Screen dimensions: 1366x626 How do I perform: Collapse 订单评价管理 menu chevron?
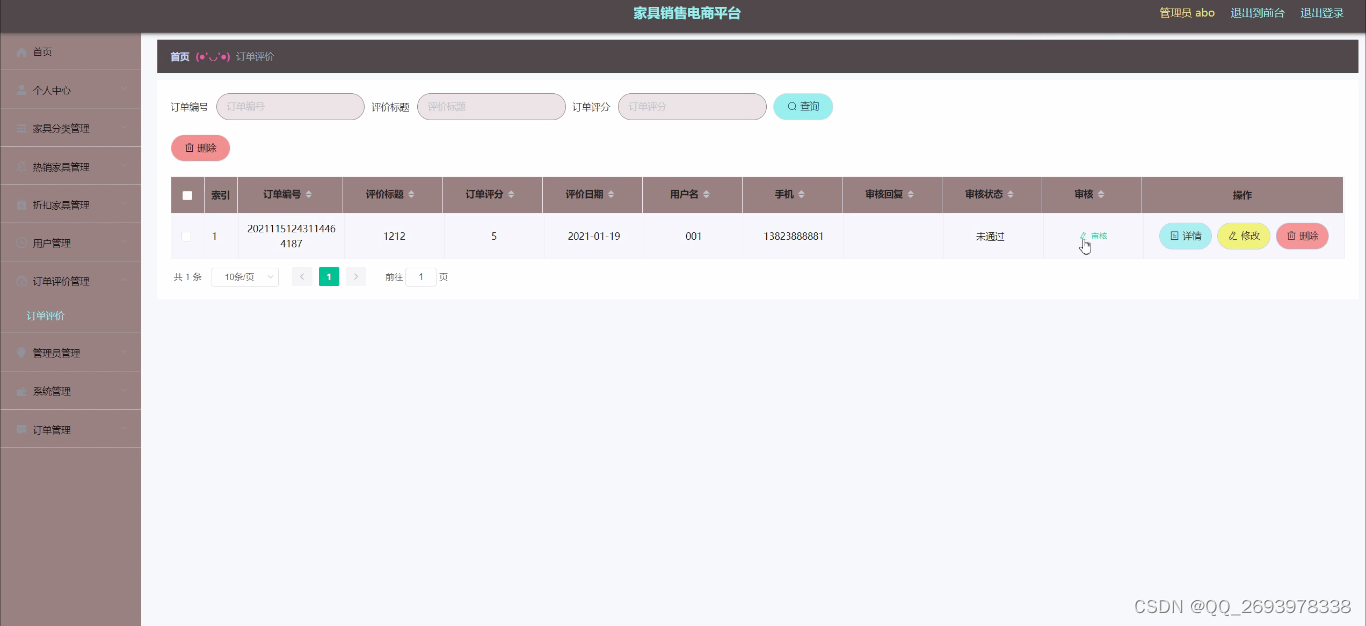tap(124, 281)
